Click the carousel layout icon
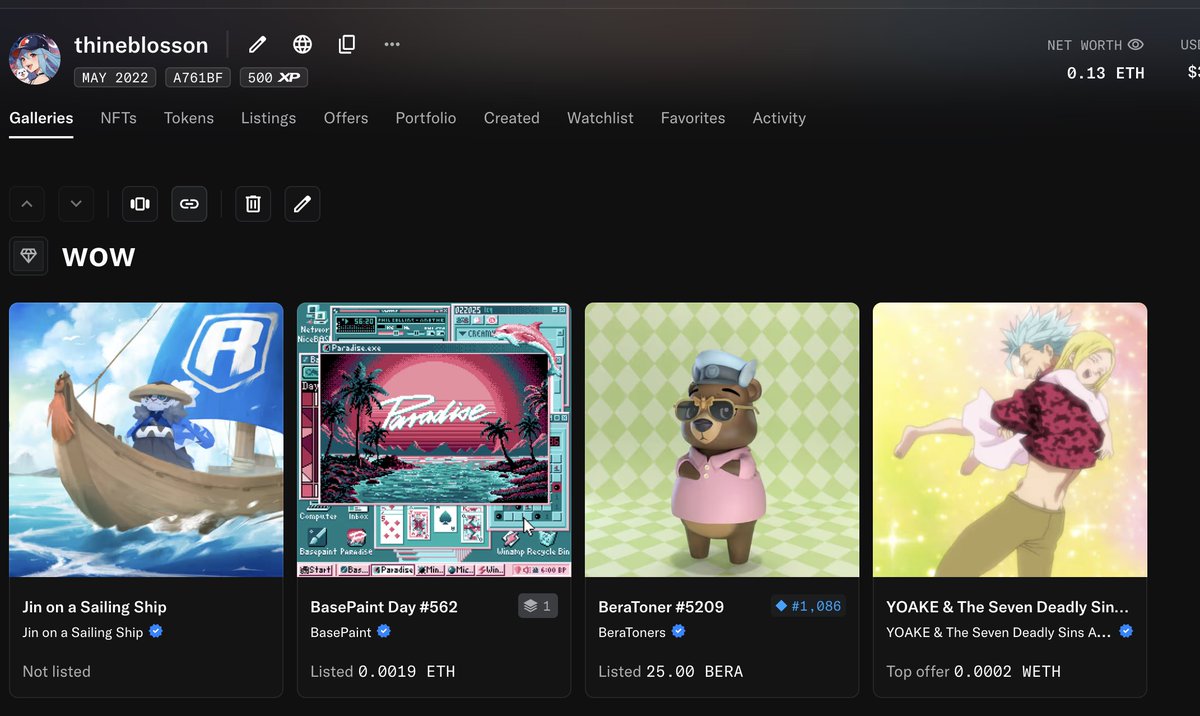The image size is (1200, 716). pos(140,204)
